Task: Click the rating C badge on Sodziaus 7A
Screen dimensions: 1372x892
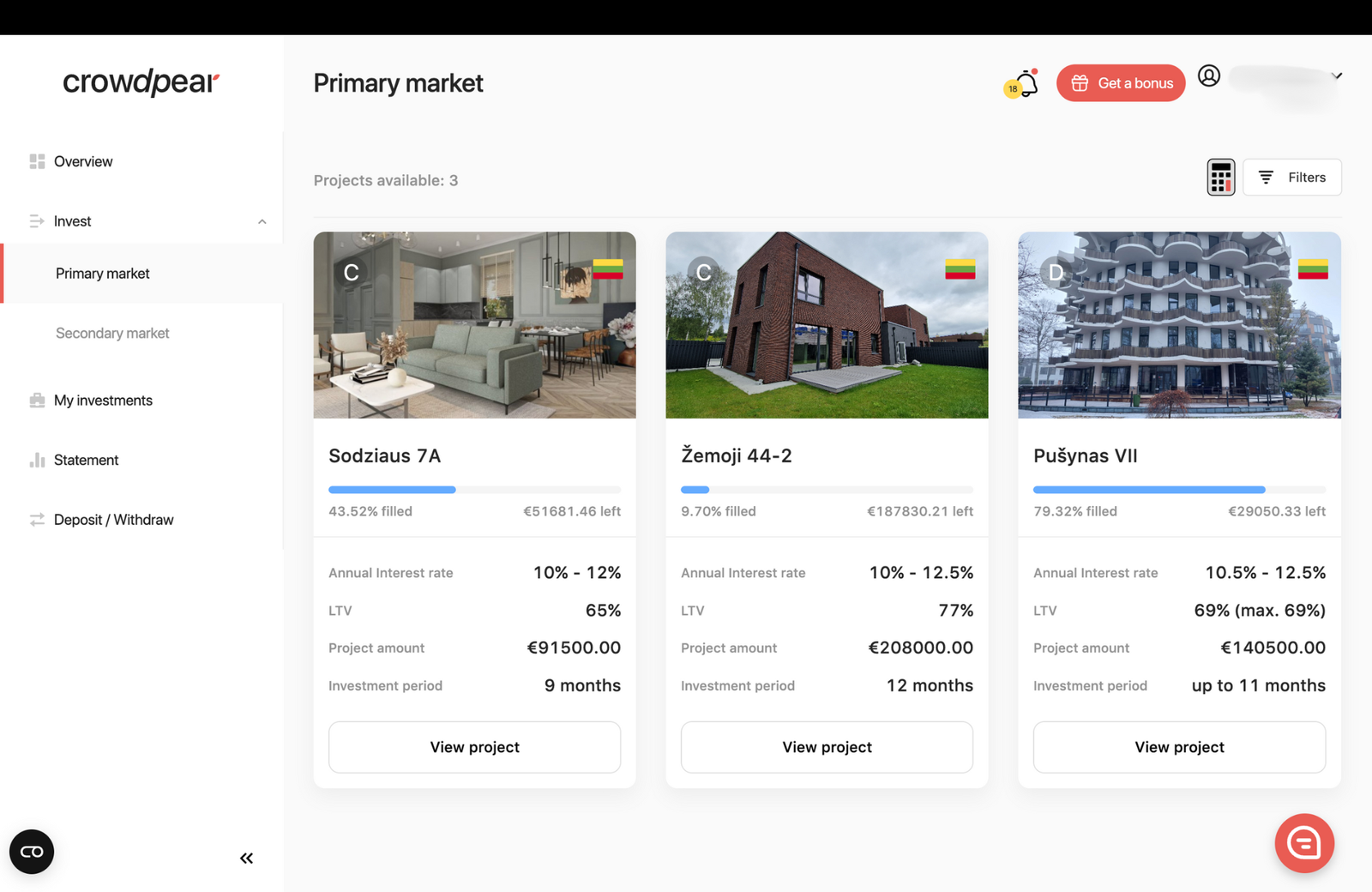Action: 351,273
